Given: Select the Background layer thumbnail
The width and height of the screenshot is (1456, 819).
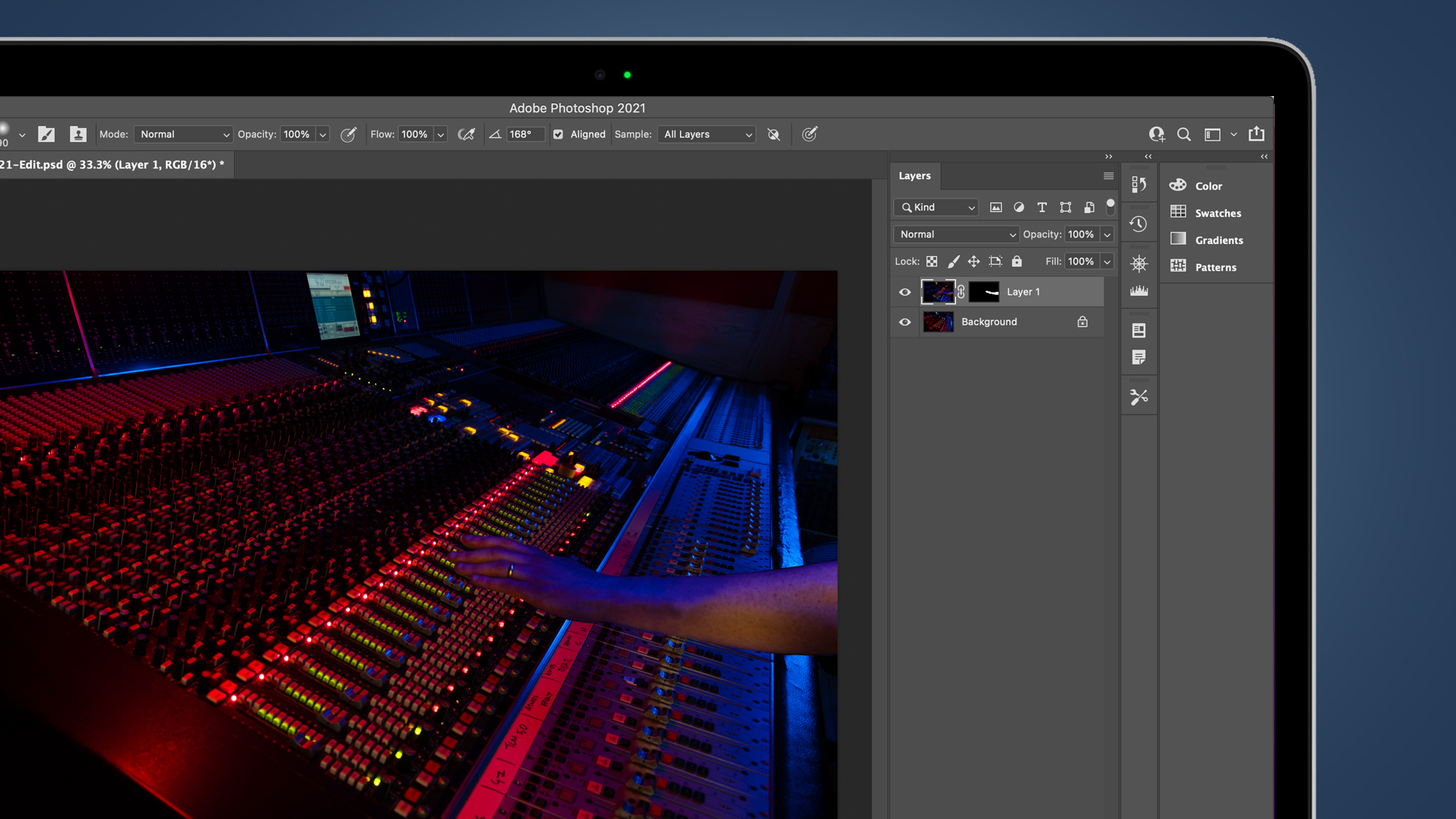Looking at the screenshot, I should click(x=938, y=322).
